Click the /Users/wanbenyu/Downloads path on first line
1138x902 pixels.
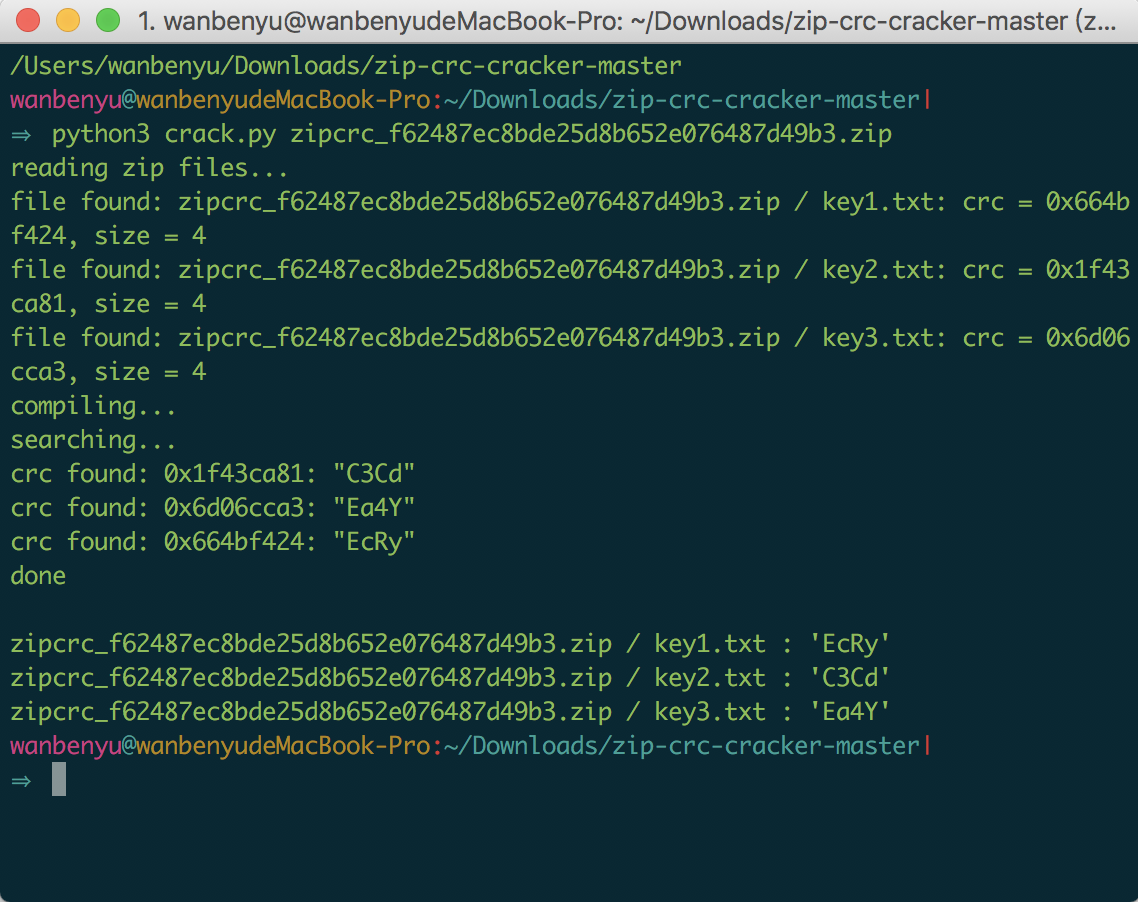click(200, 66)
